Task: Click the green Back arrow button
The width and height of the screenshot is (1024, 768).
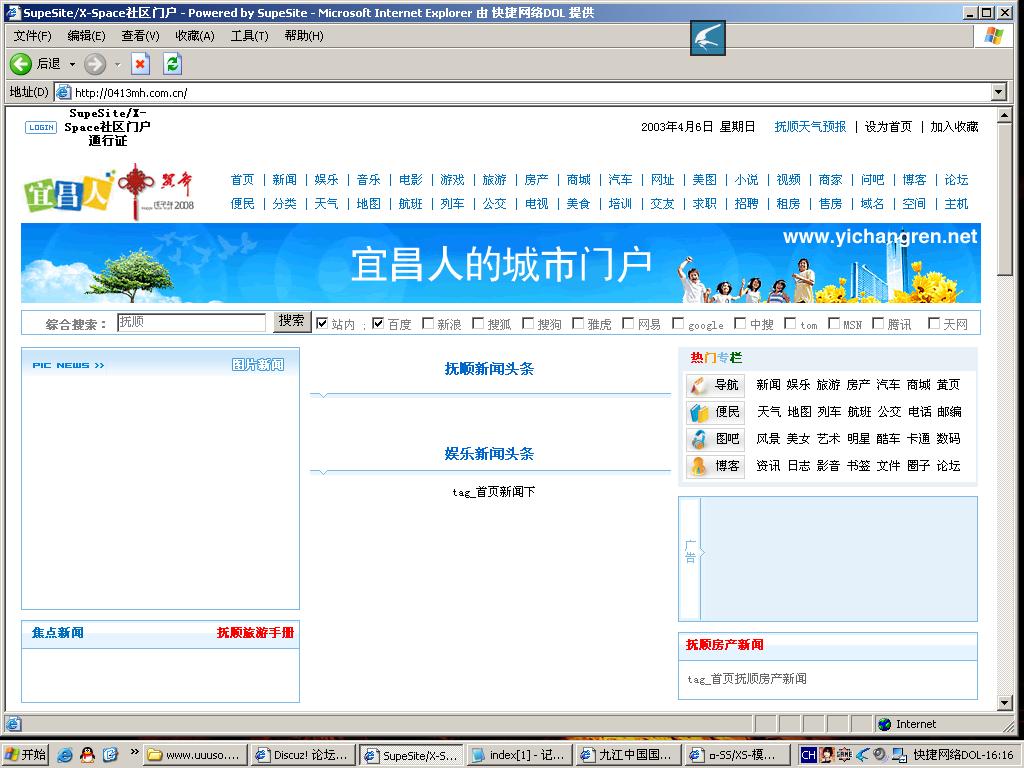Action: coord(21,63)
